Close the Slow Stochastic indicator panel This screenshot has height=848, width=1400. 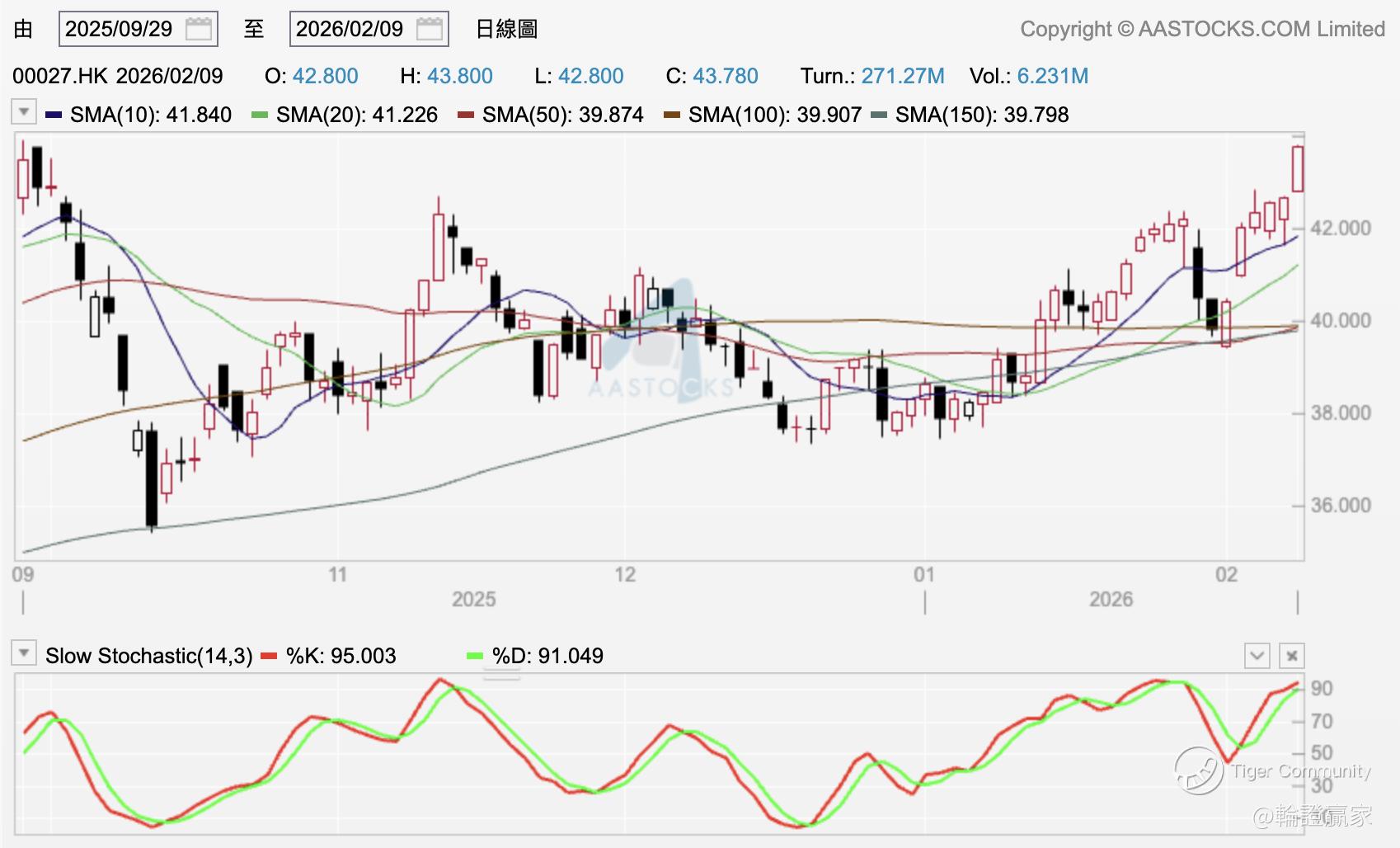tap(1291, 656)
